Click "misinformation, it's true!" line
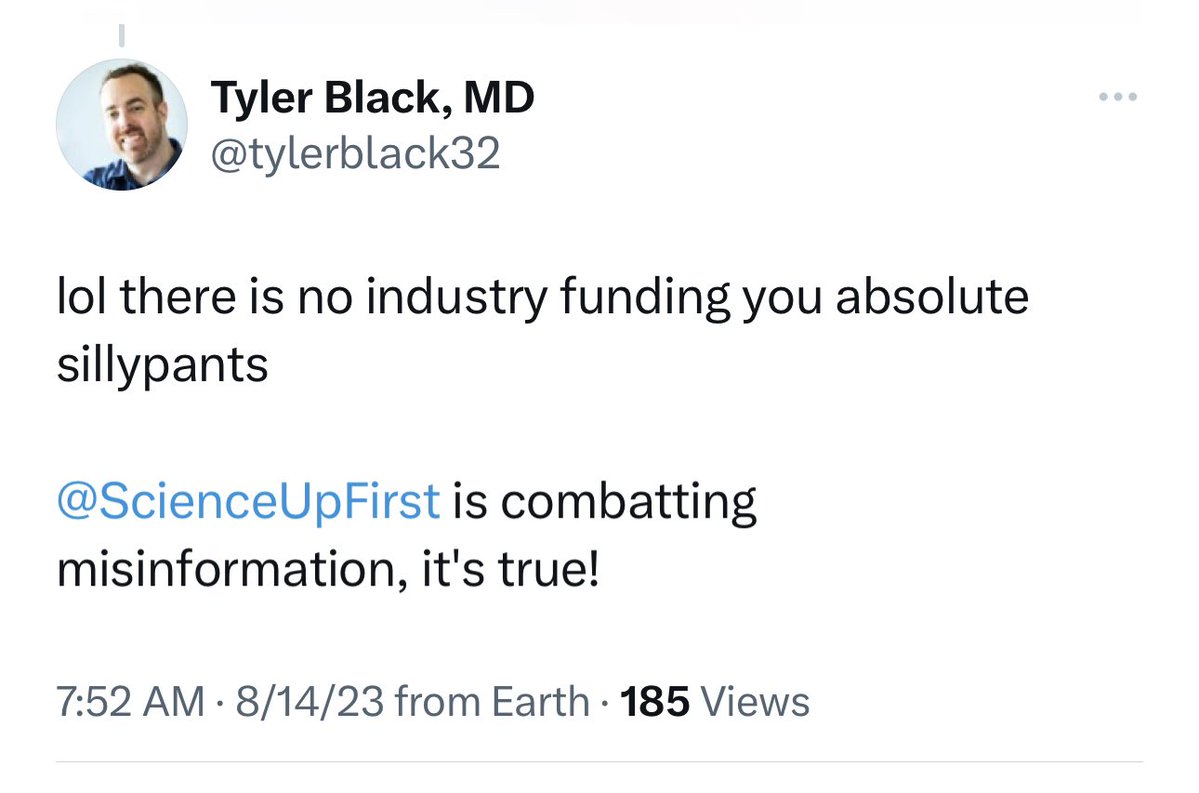Viewport: 1199px width, 793px height. tap(327, 570)
